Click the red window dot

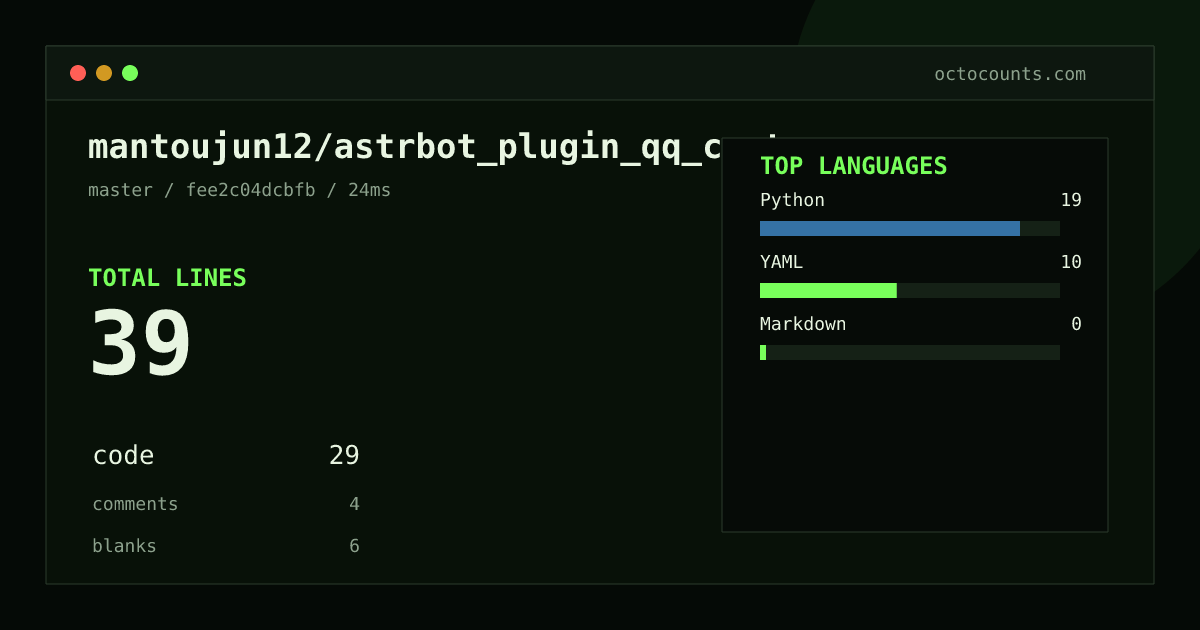78,73
